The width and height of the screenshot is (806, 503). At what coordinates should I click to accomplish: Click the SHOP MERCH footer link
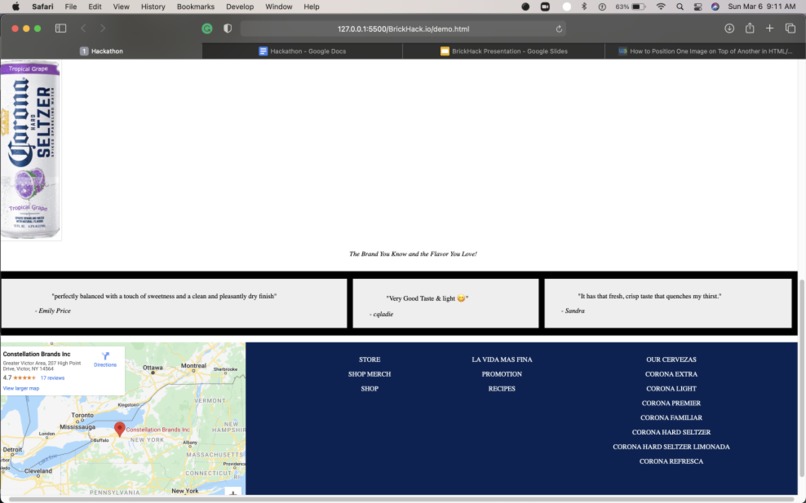point(370,374)
